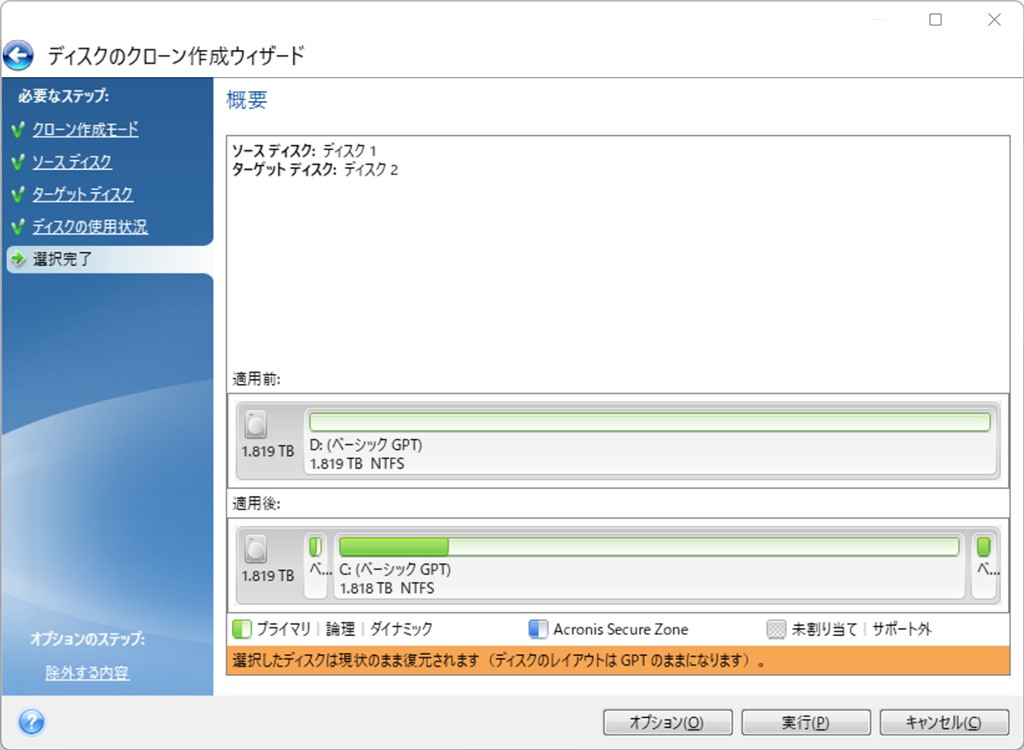The width and height of the screenshot is (1024, 750).
Task: Click the 概要 heading
Action: pyautogui.click(x=247, y=100)
